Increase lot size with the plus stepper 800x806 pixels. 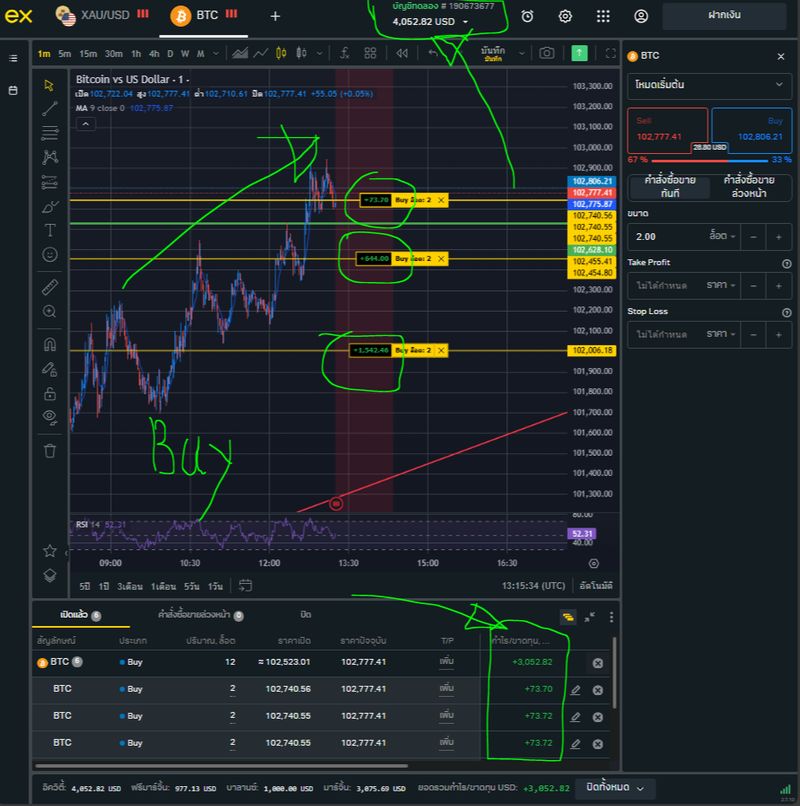(x=779, y=236)
